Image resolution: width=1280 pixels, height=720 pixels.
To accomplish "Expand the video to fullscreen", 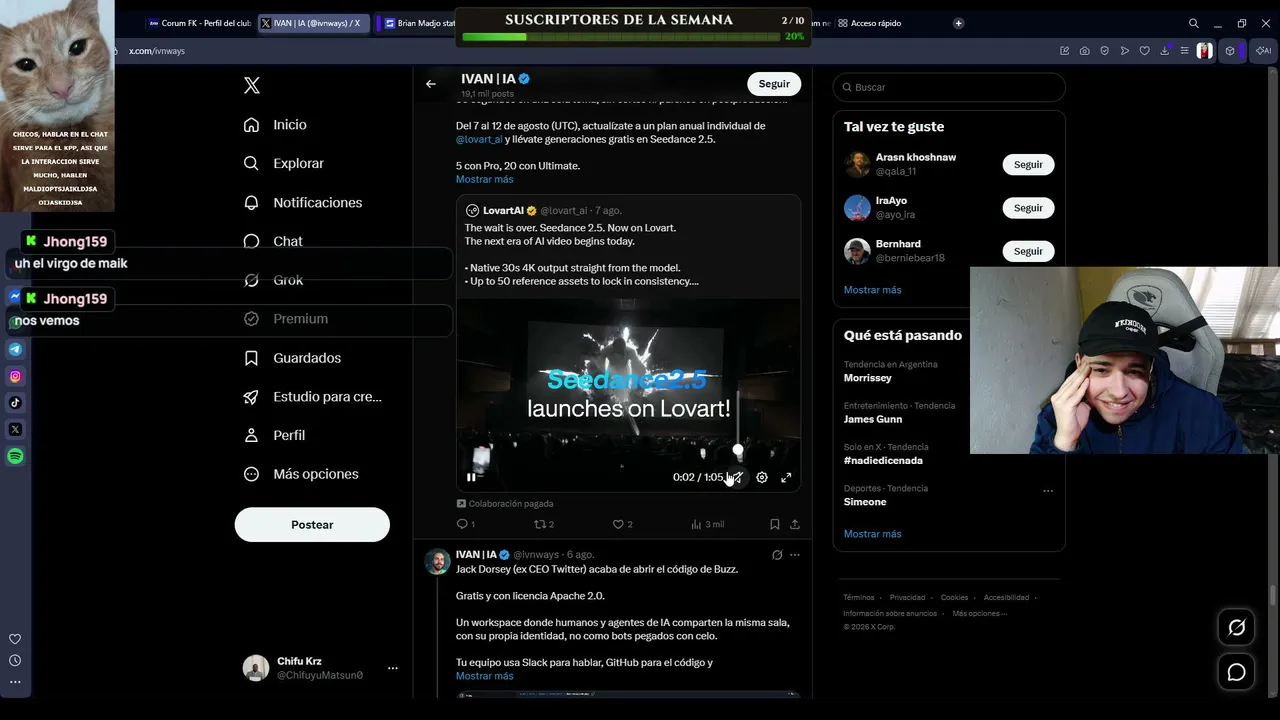I will click(x=786, y=477).
